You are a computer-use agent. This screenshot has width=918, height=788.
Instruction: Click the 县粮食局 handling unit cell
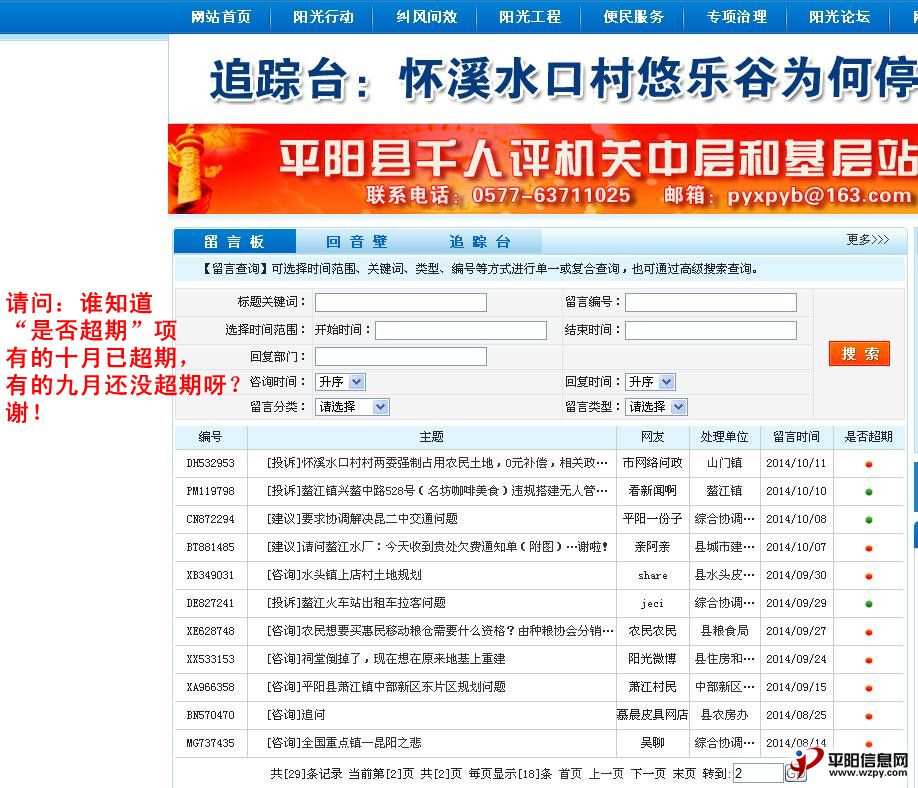724,631
